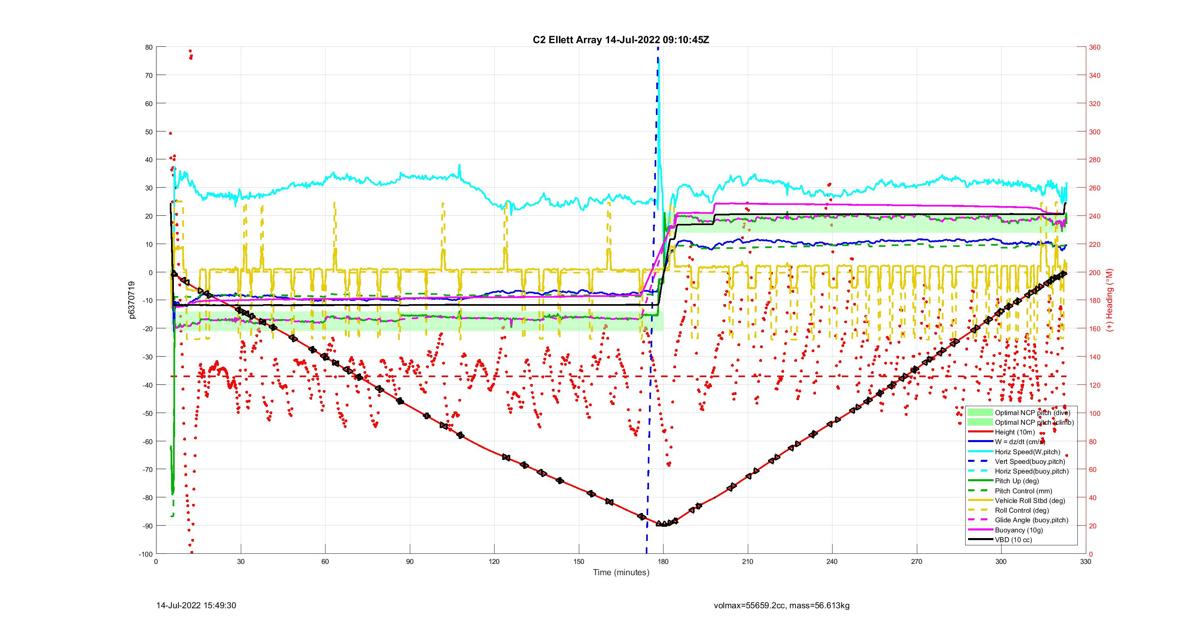Click the green swatch for Optimal NCP pitch (dive)
The image size is (1200, 622).
click(980, 412)
